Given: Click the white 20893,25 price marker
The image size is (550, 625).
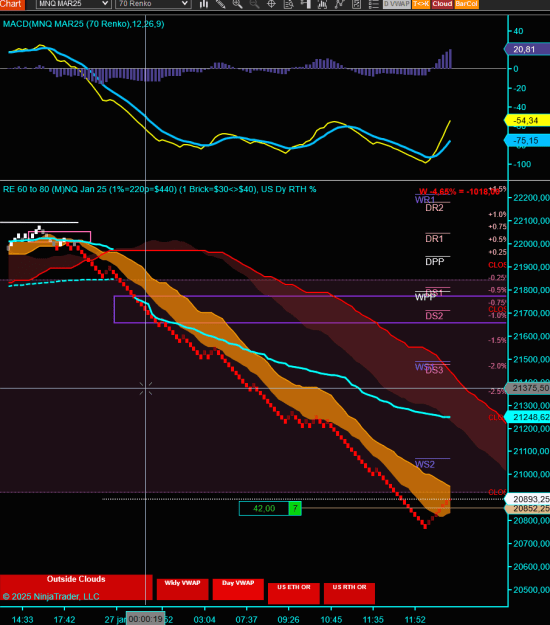Looking at the screenshot, I should tap(528, 499).
